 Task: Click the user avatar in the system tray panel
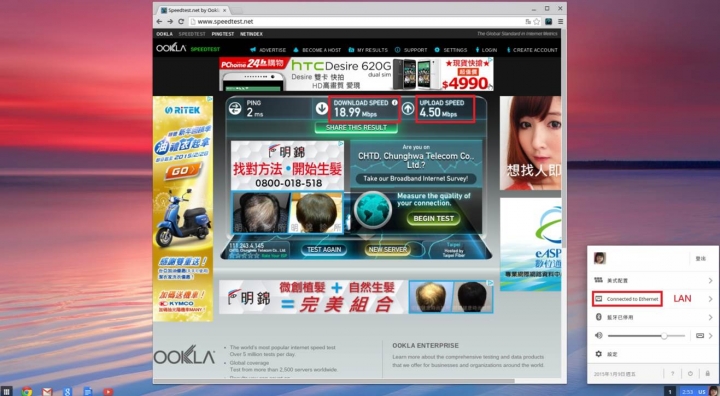coord(600,258)
